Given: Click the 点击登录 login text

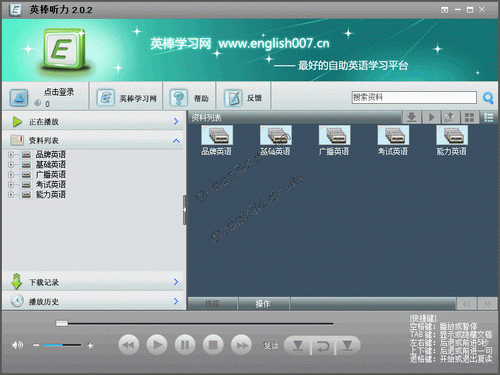Looking at the screenshot, I should pos(59,92).
